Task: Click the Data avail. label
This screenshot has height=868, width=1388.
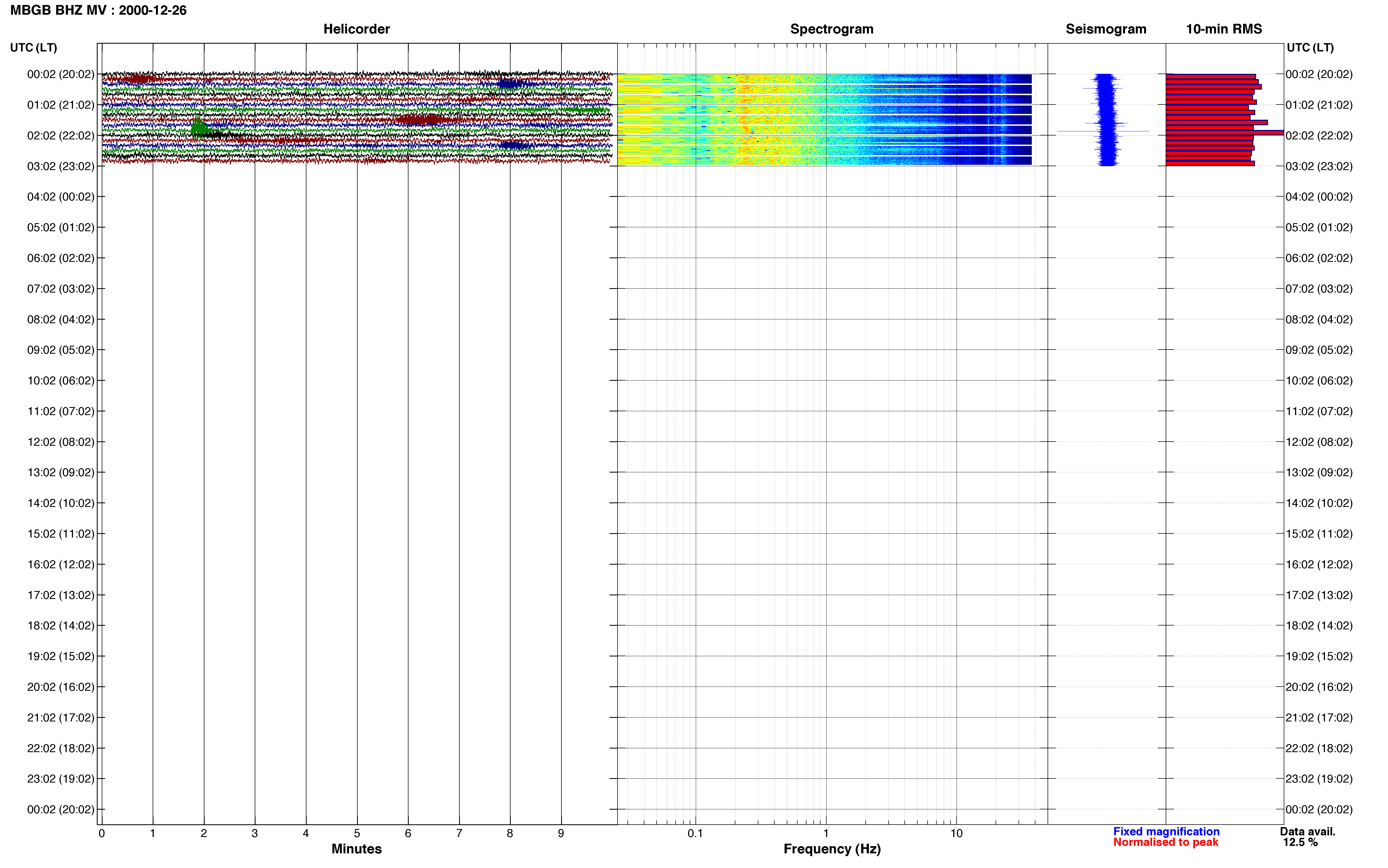Action: click(x=1308, y=831)
